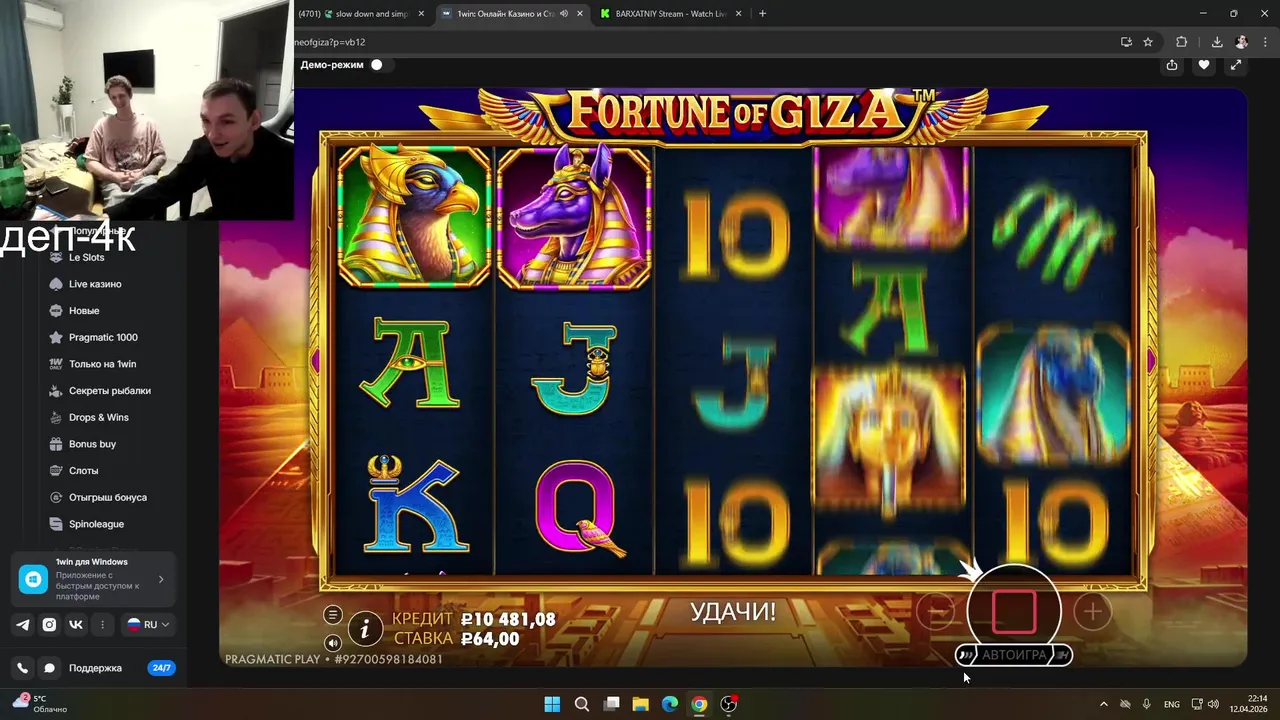Click the phone call support icon
Screen dimensions: 1280x720
[23, 668]
